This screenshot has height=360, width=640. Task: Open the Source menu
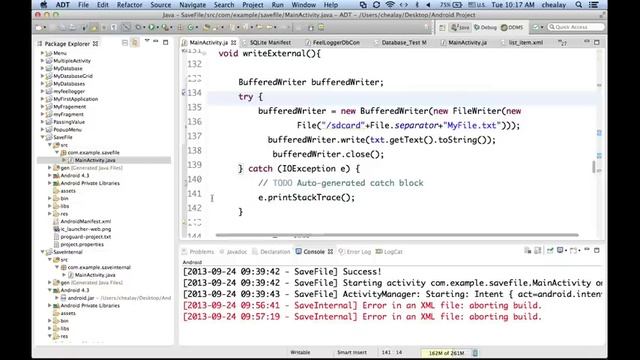tap(161, 5)
